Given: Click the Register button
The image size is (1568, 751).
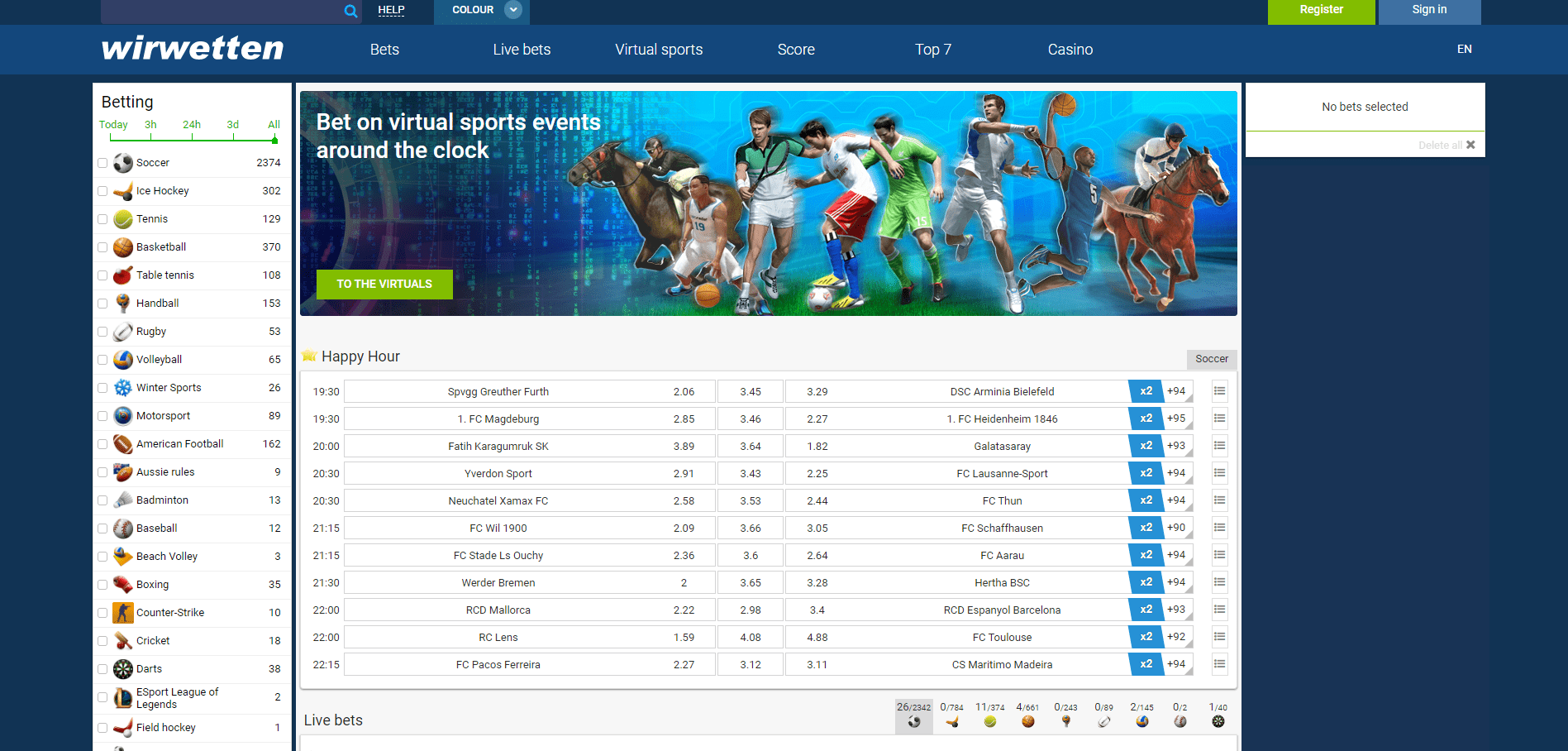Looking at the screenshot, I should click(x=1321, y=11).
